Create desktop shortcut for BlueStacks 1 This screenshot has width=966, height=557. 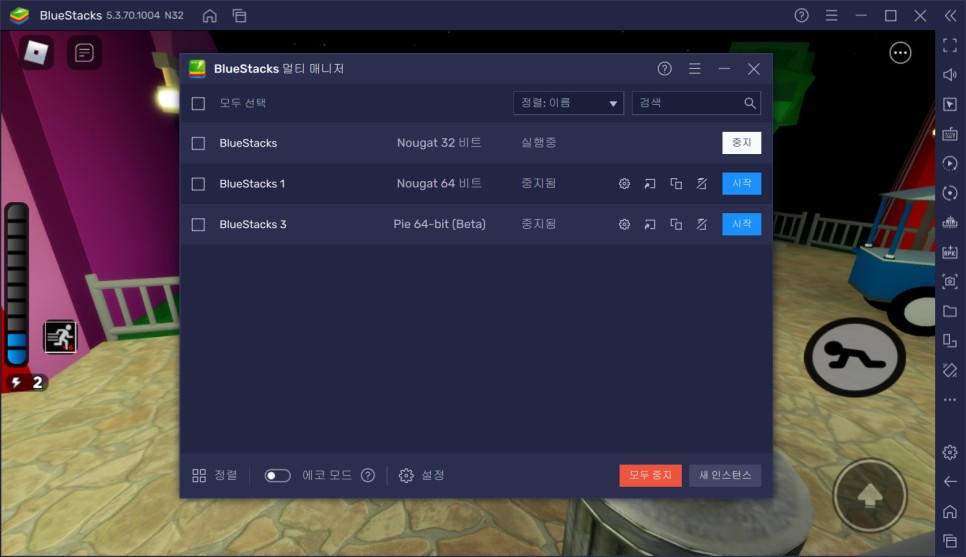click(x=650, y=184)
